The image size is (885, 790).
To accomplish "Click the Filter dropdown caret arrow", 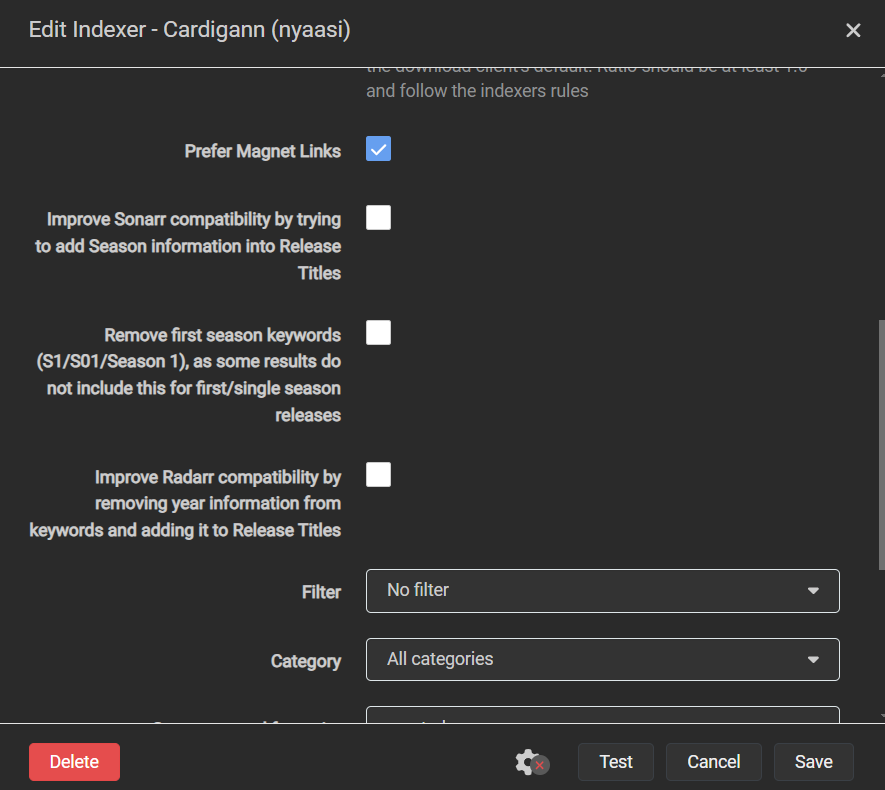I will click(813, 591).
